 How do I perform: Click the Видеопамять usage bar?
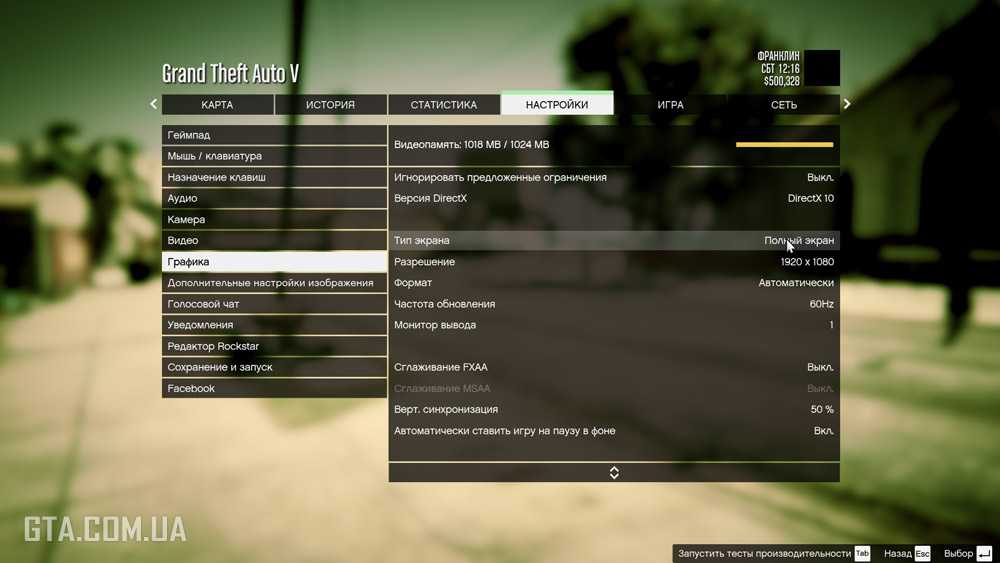[x=784, y=145]
